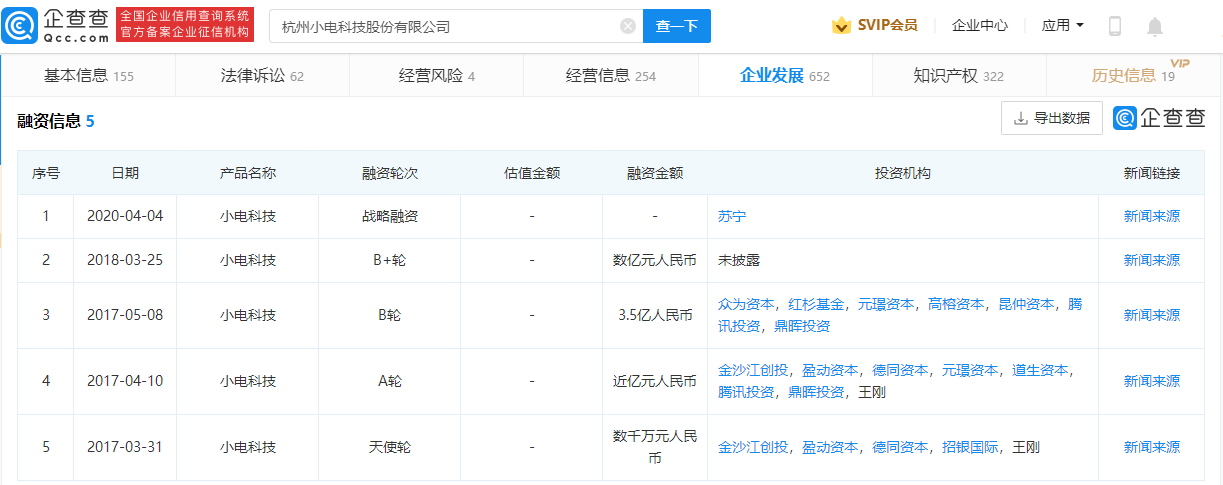Select the 天使轮 round cell

[x=390, y=447]
